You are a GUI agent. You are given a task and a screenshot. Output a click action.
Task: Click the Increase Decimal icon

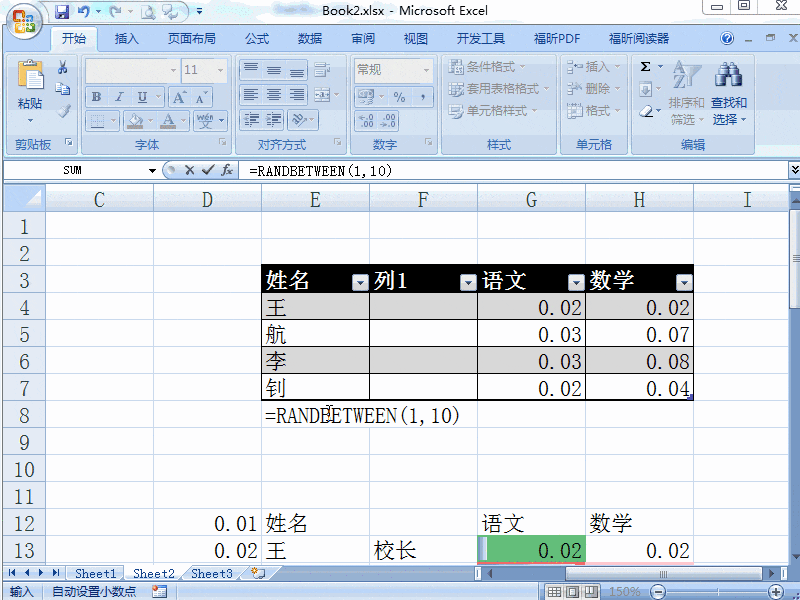pos(367,121)
